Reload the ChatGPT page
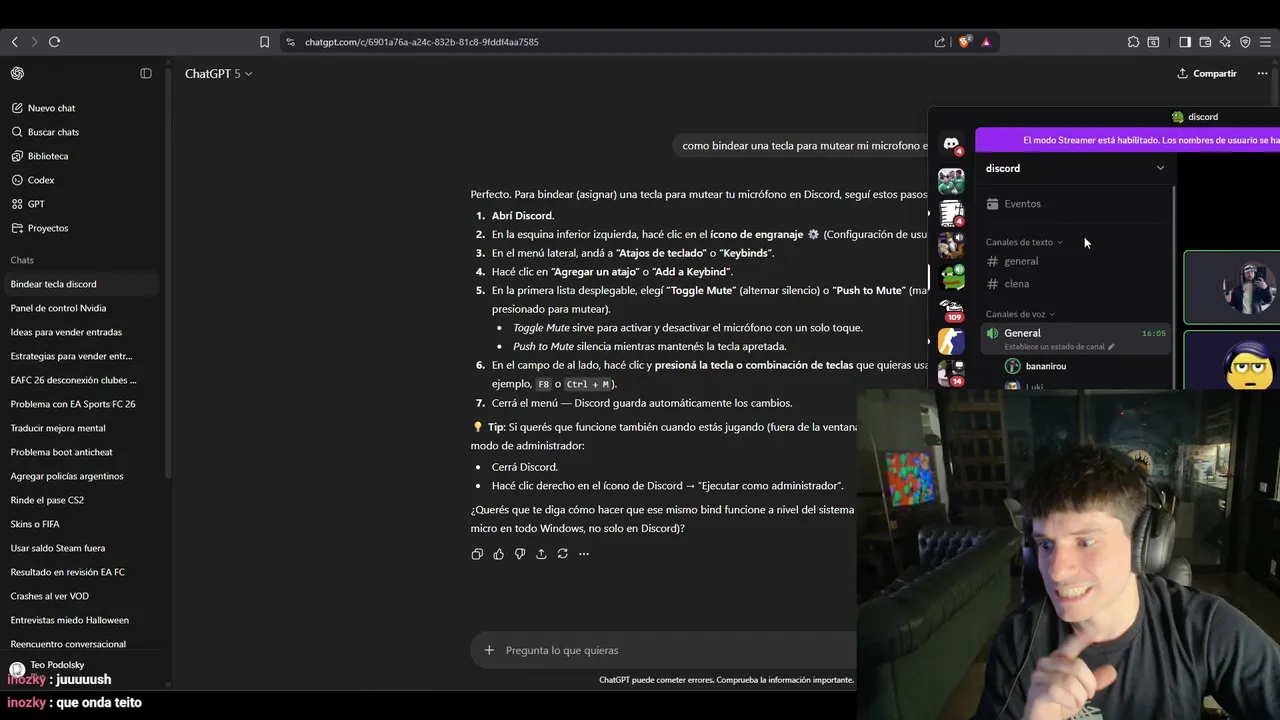This screenshot has height=720, width=1280. coord(54,42)
